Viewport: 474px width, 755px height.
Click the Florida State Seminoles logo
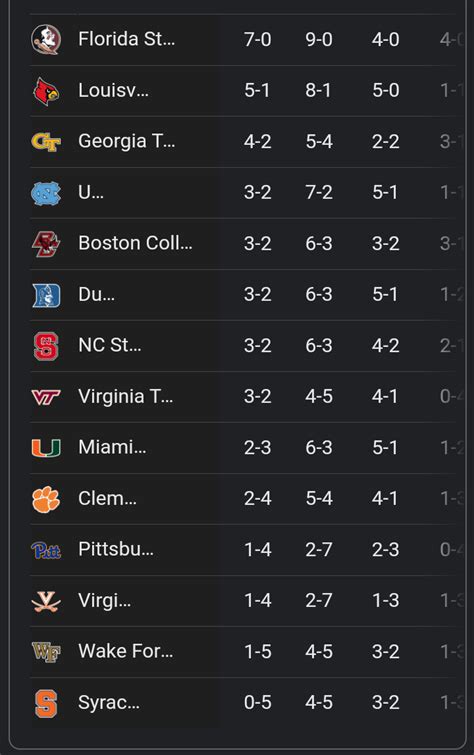(46, 39)
